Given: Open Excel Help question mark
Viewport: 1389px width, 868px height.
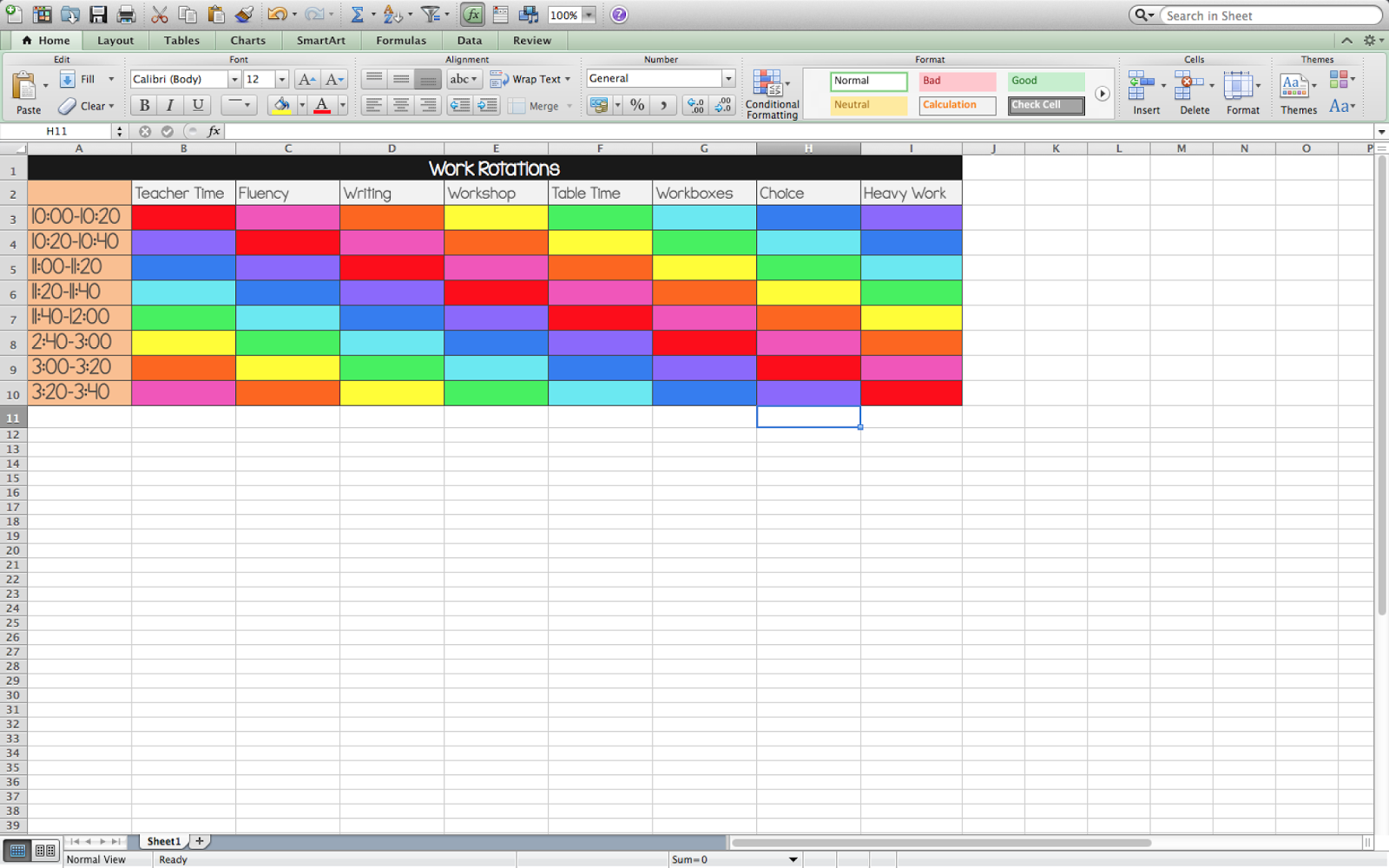Looking at the screenshot, I should pyautogui.click(x=619, y=15).
